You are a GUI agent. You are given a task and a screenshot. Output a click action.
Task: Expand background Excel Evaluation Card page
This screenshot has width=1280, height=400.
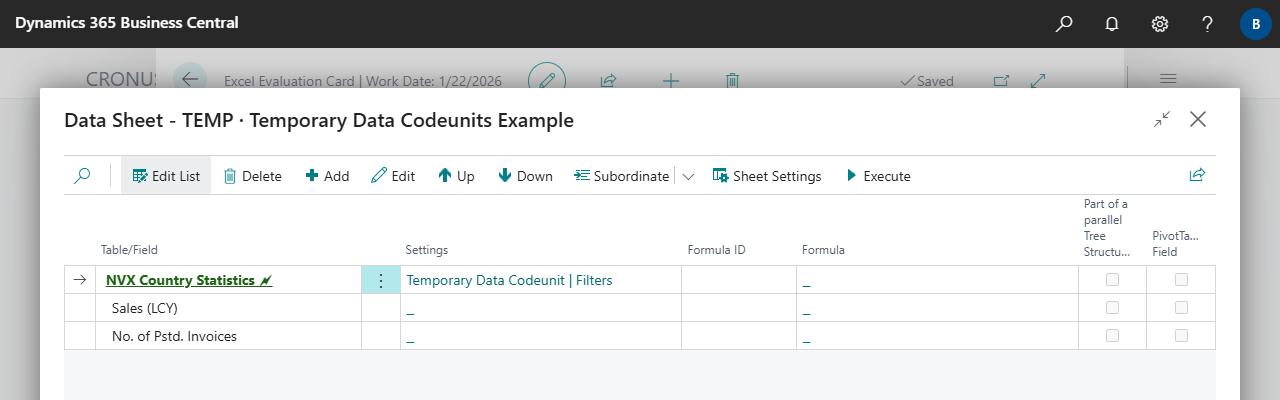coord(1038,80)
